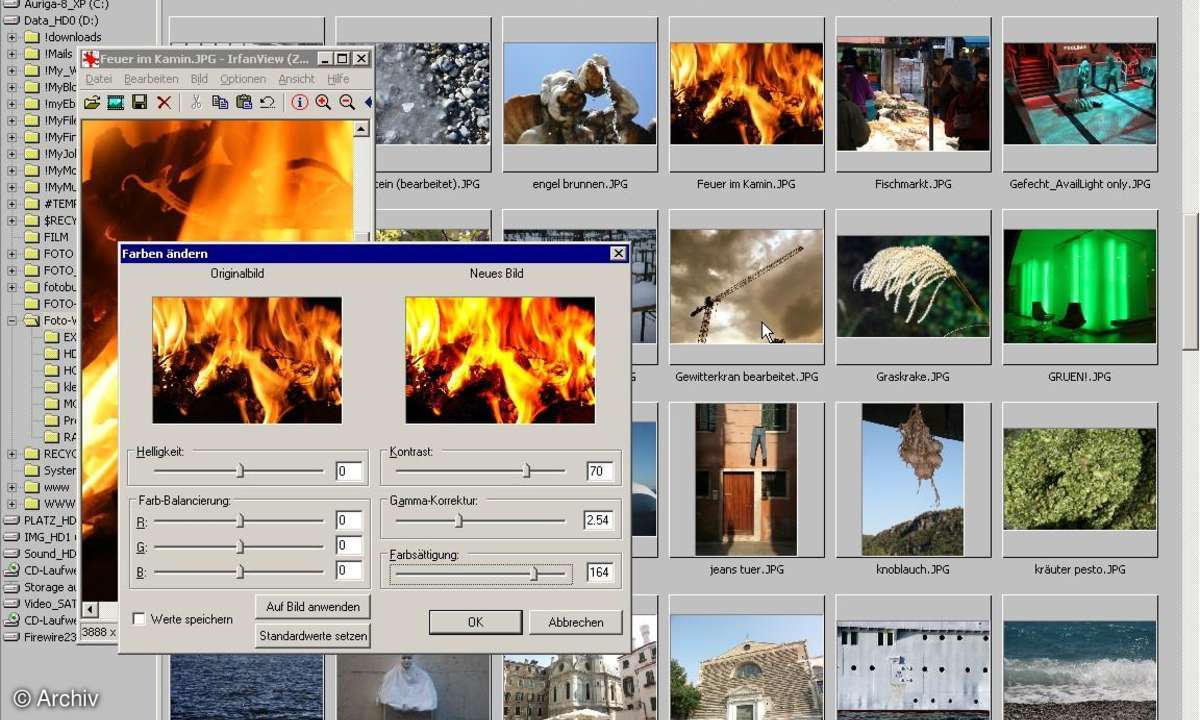Click the Data_HD0 (D:) drive icon
This screenshot has width=1200, height=720.
[11, 20]
